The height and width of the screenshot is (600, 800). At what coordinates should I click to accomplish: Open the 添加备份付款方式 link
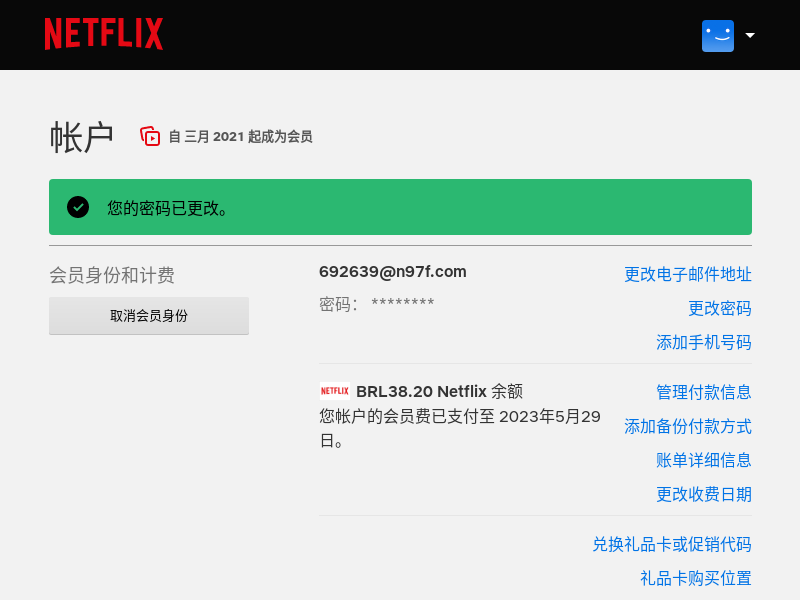pyautogui.click(x=688, y=426)
